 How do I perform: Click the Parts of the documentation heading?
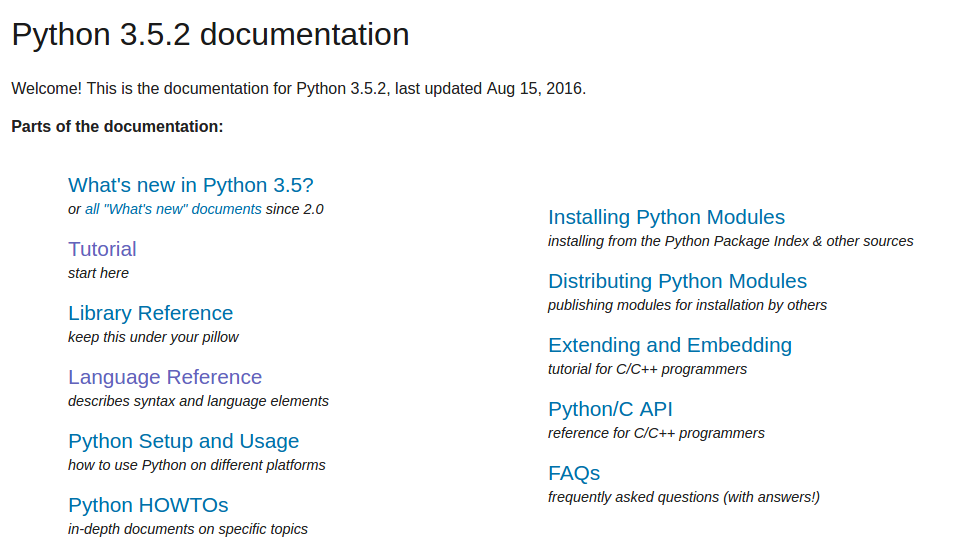[x=117, y=126]
